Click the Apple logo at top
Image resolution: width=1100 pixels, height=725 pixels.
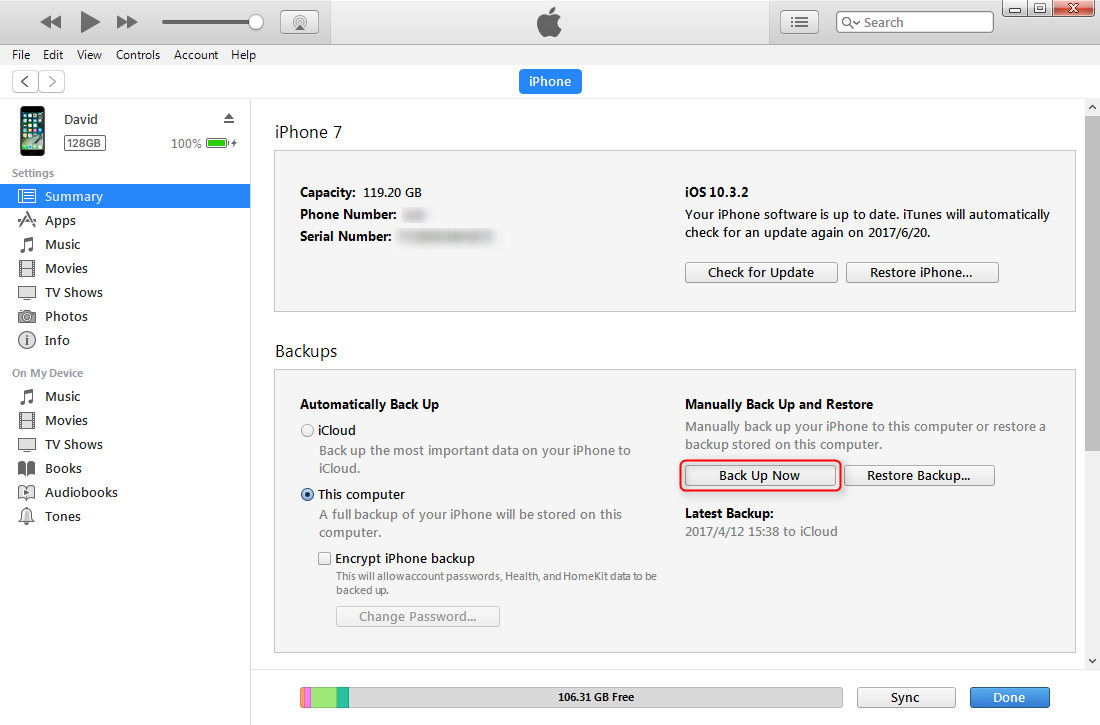coord(549,22)
